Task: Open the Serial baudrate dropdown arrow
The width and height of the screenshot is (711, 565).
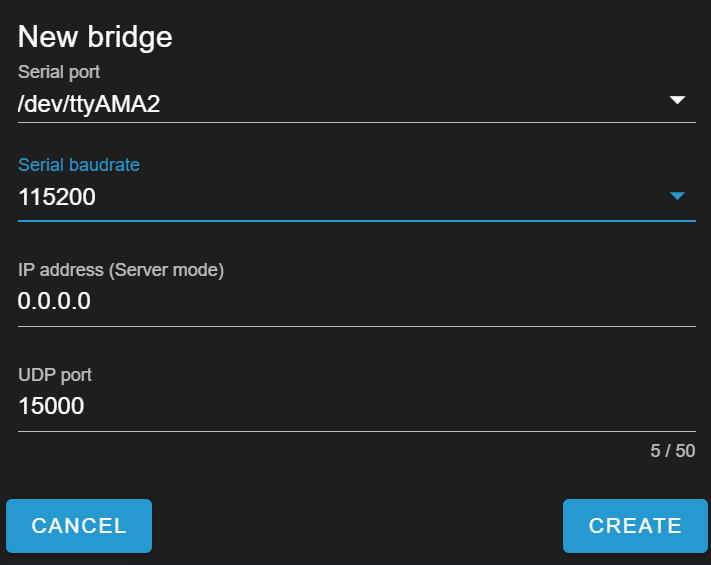Action: pos(677,196)
